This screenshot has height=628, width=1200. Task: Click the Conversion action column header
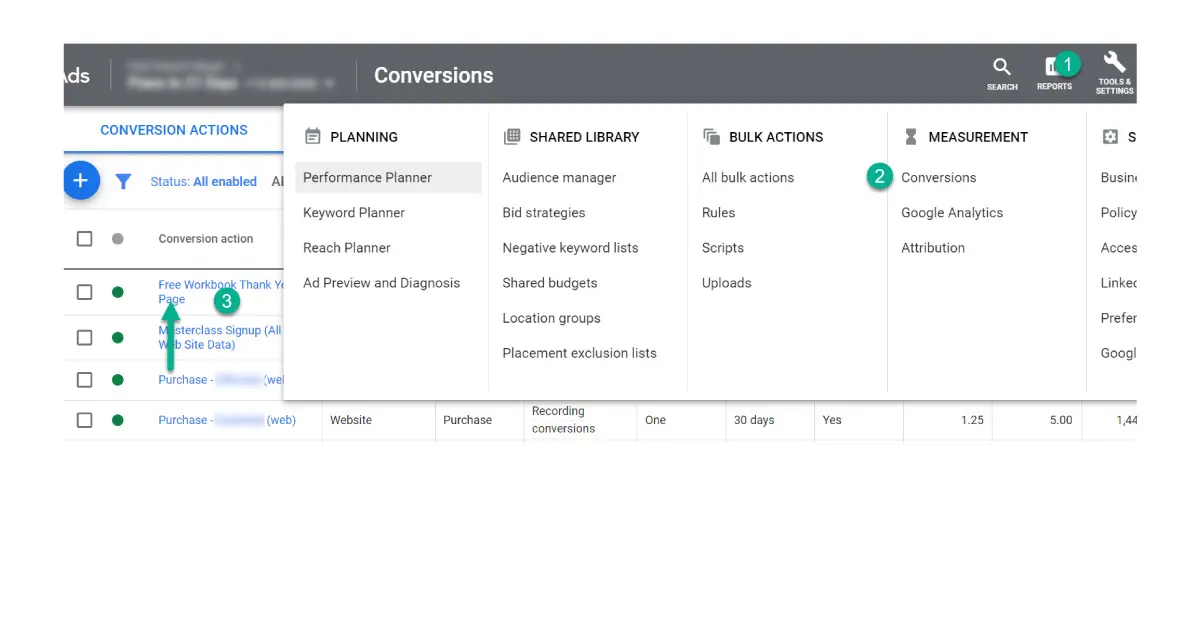[x=206, y=239]
